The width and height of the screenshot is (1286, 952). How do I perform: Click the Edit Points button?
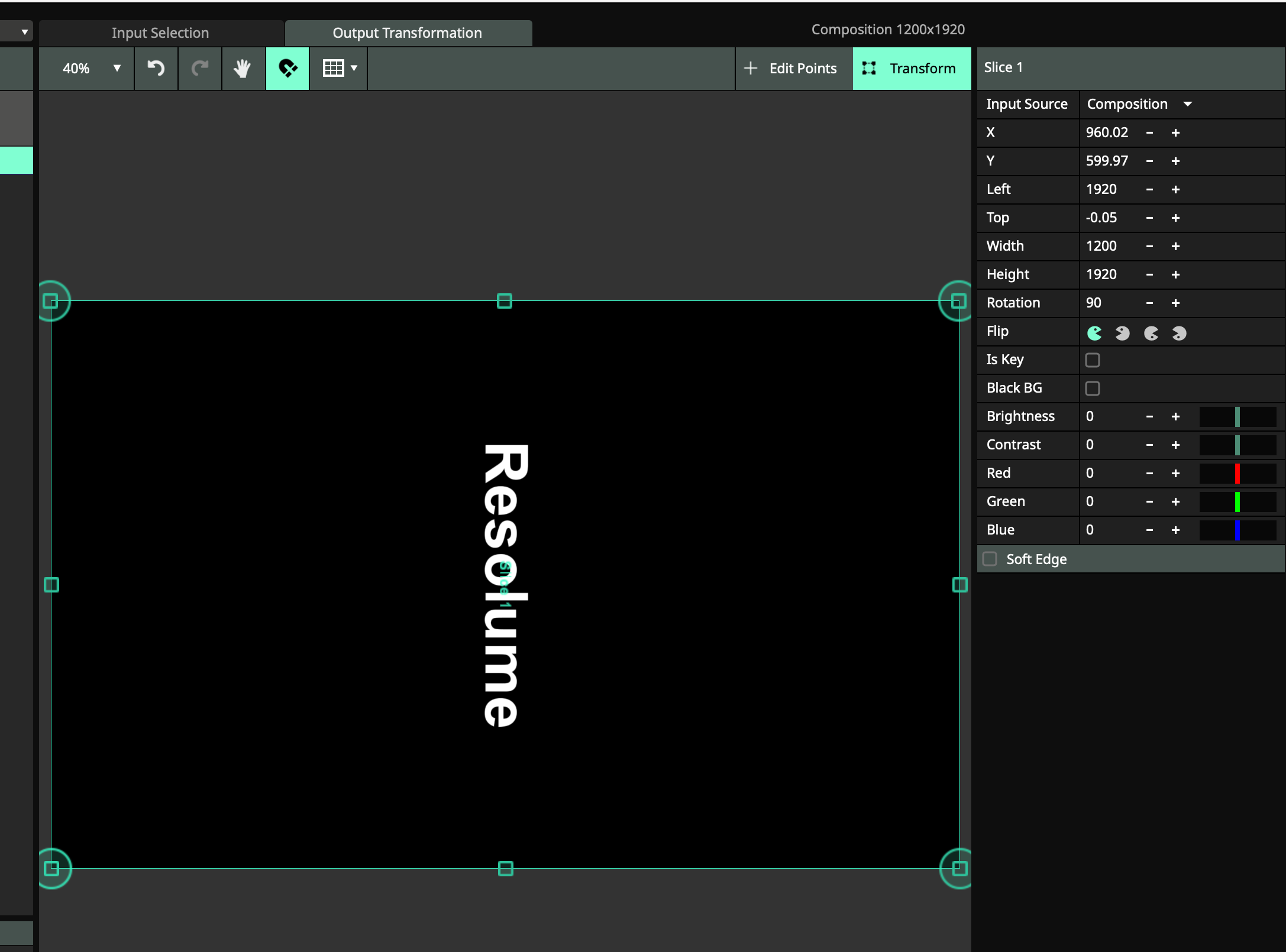[x=793, y=69]
